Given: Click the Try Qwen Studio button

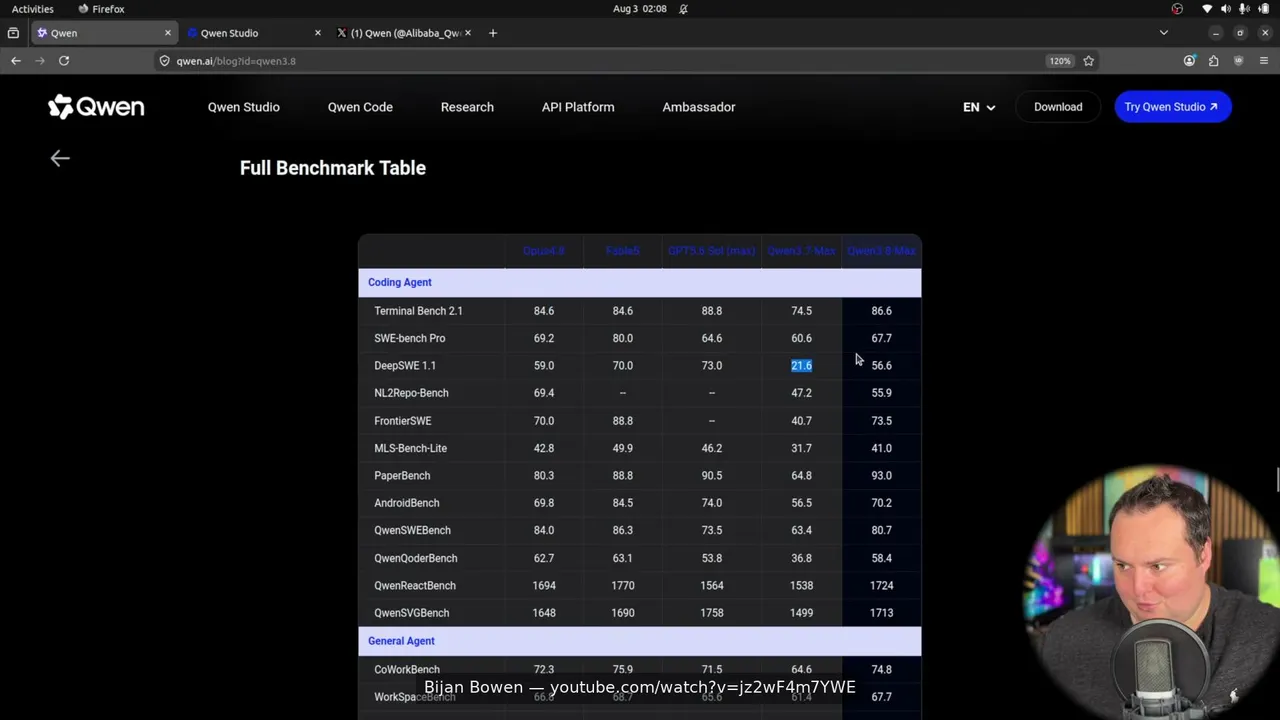Looking at the screenshot, I should click(x=1173, y=107).
